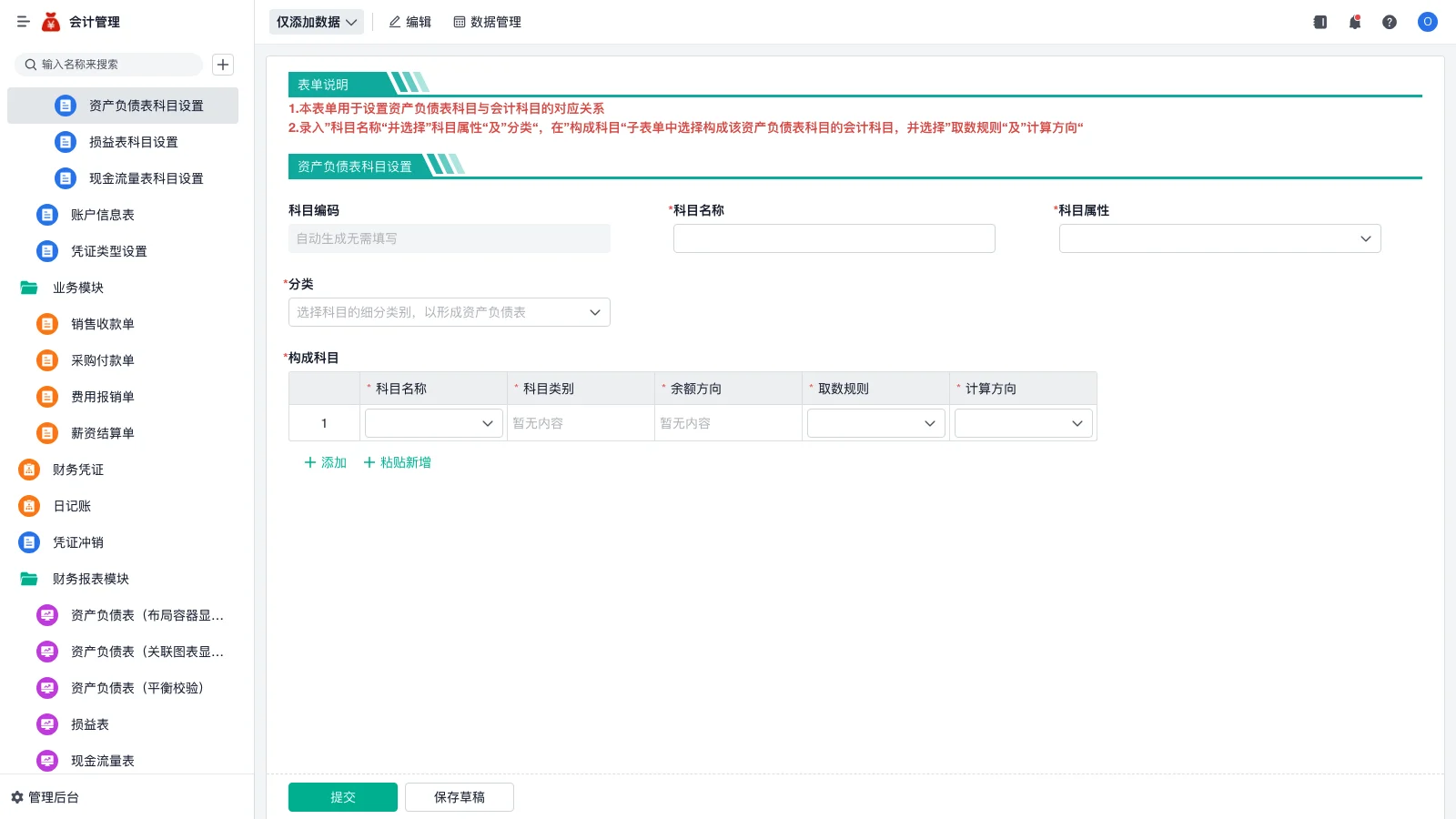Open 数据管理 in the top toolbar
The image size is (1456, 819).
click(488, 22)
